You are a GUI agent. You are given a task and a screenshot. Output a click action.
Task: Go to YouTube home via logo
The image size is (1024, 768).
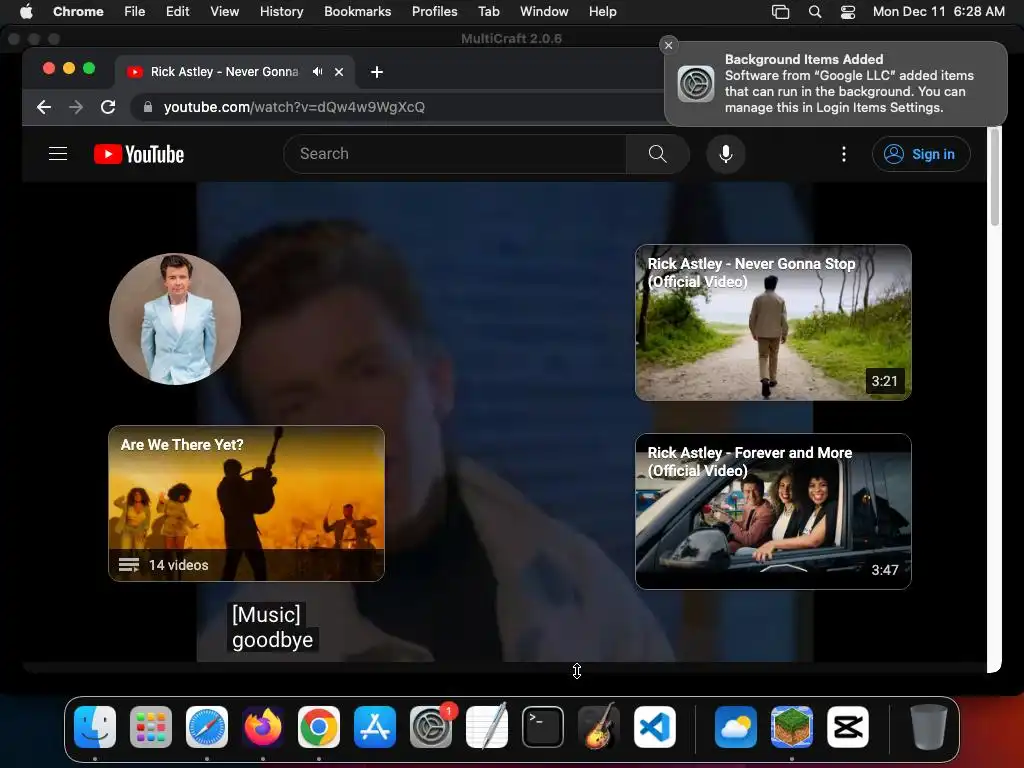click(x=139, y=154)
